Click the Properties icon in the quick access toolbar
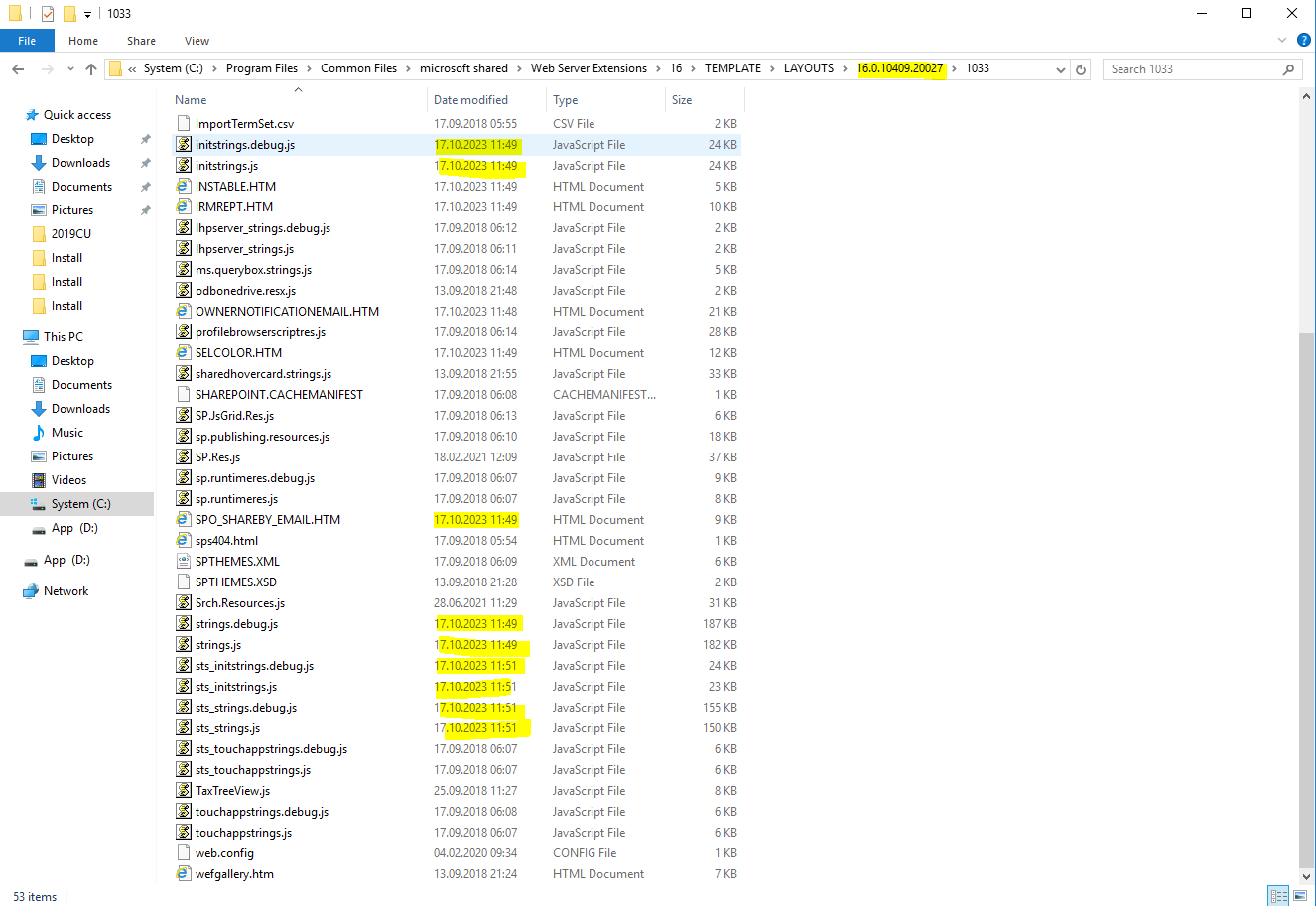The image size is (1316, 906). point(48,14)
